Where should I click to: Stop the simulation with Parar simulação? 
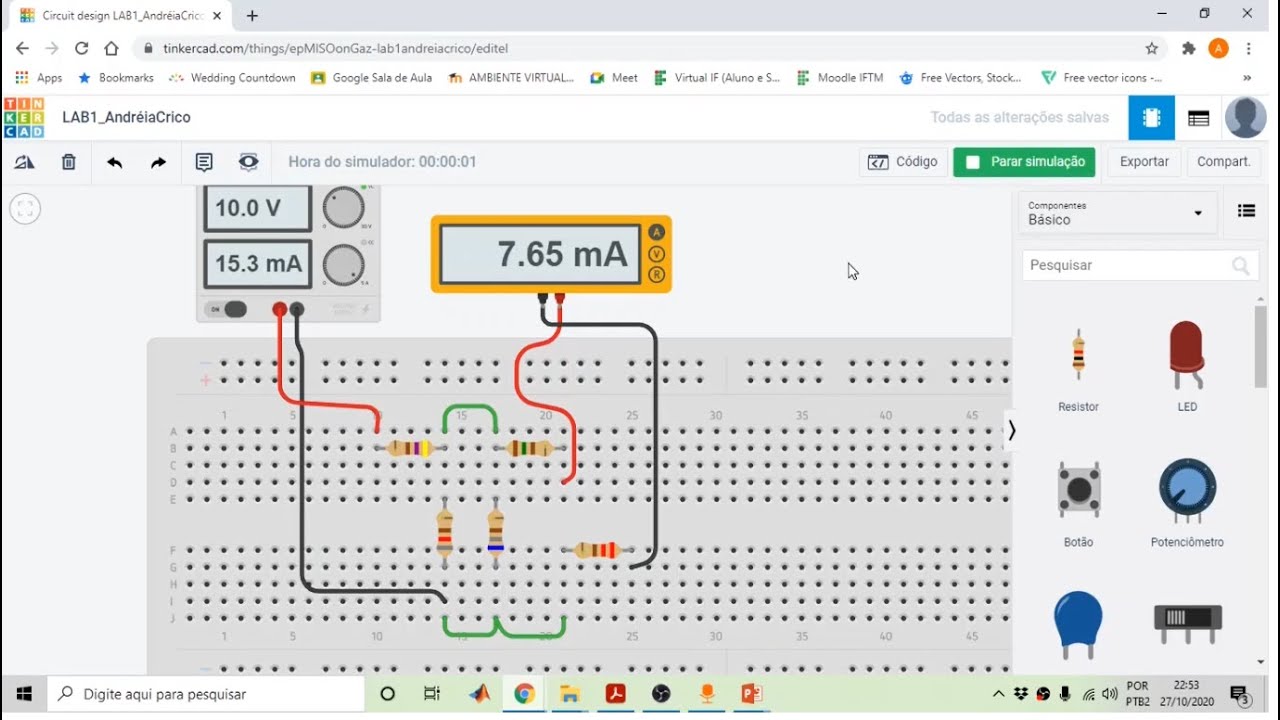point(1025,162)
